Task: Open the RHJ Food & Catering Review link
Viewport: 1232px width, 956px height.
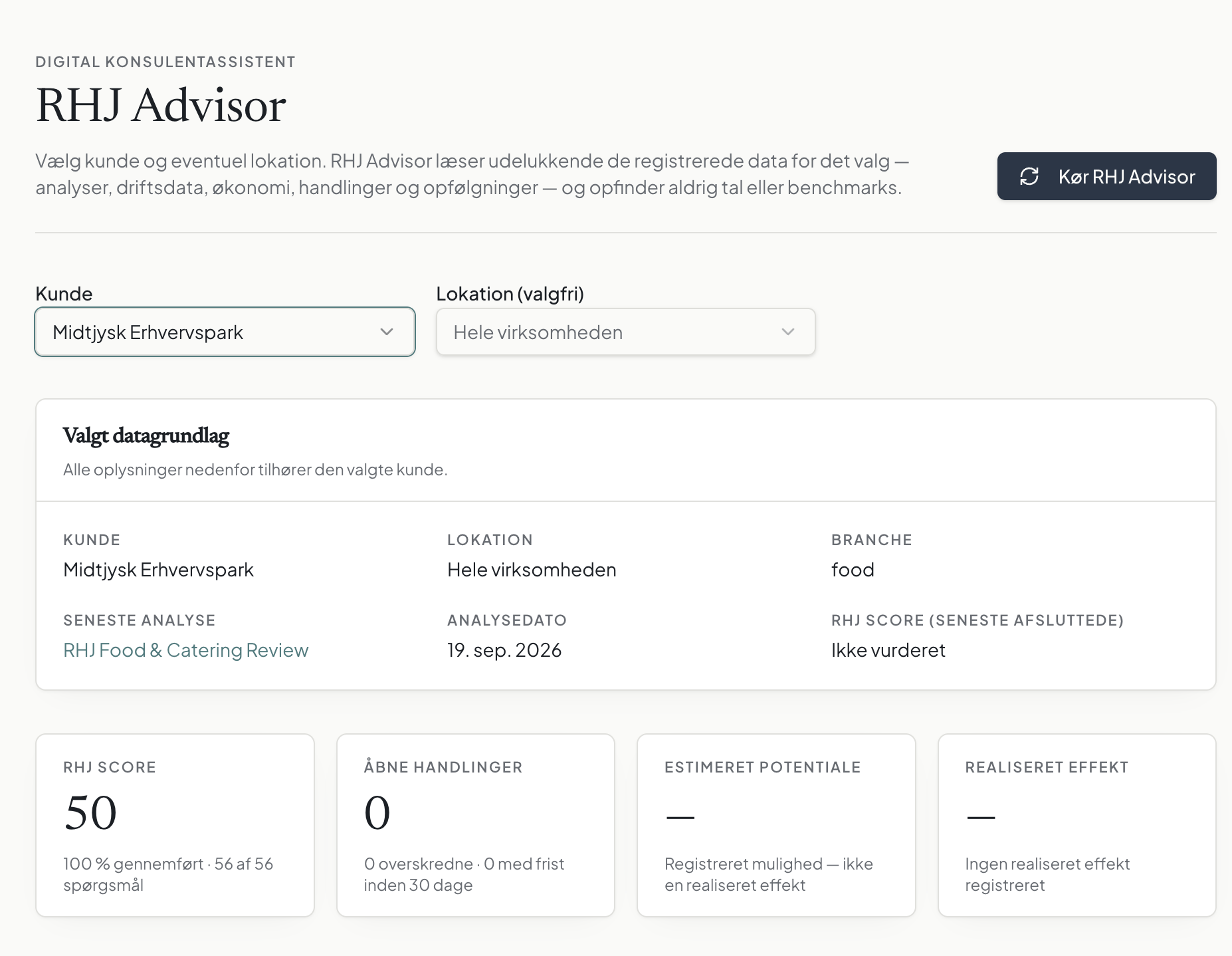Action: click(x=186, y=650)
